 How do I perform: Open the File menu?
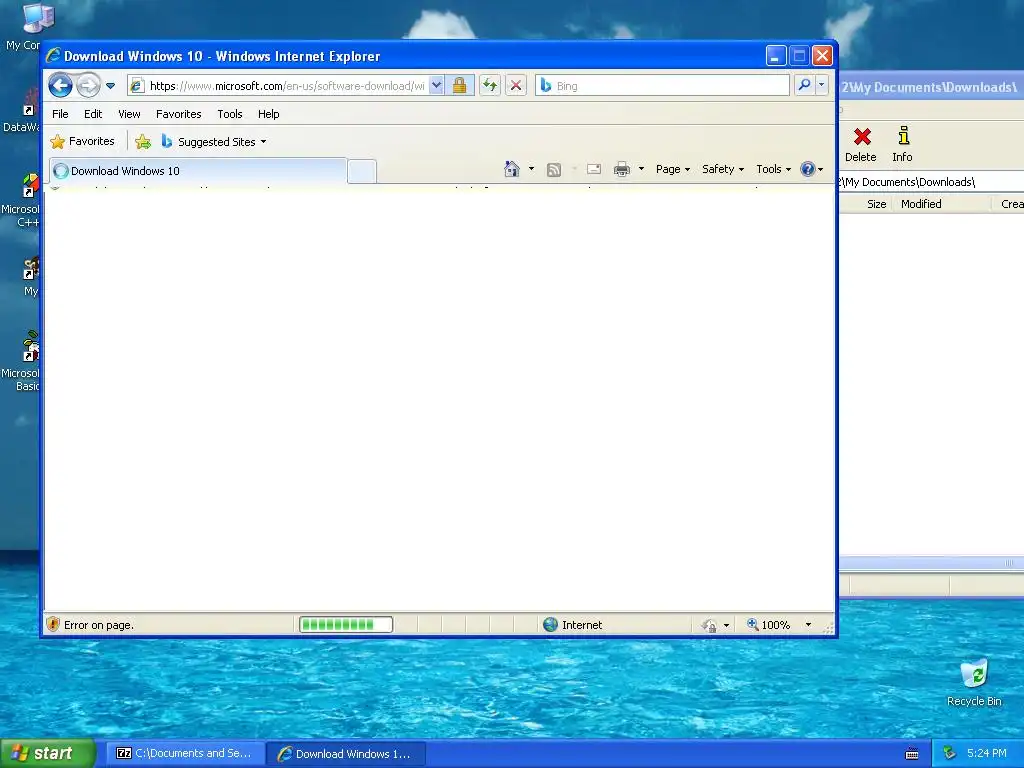click(60, 114)
